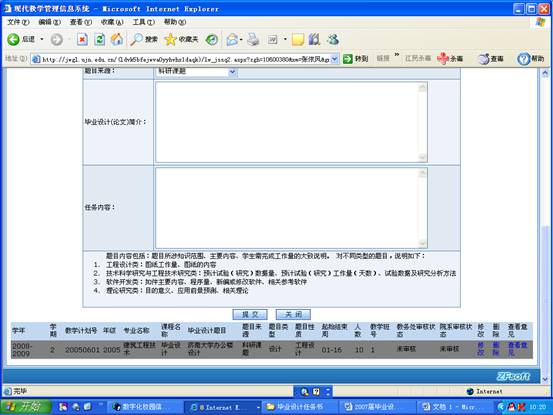Click the 查看意见 link in the row
553x415 pixels.
(x=517, y=349)
